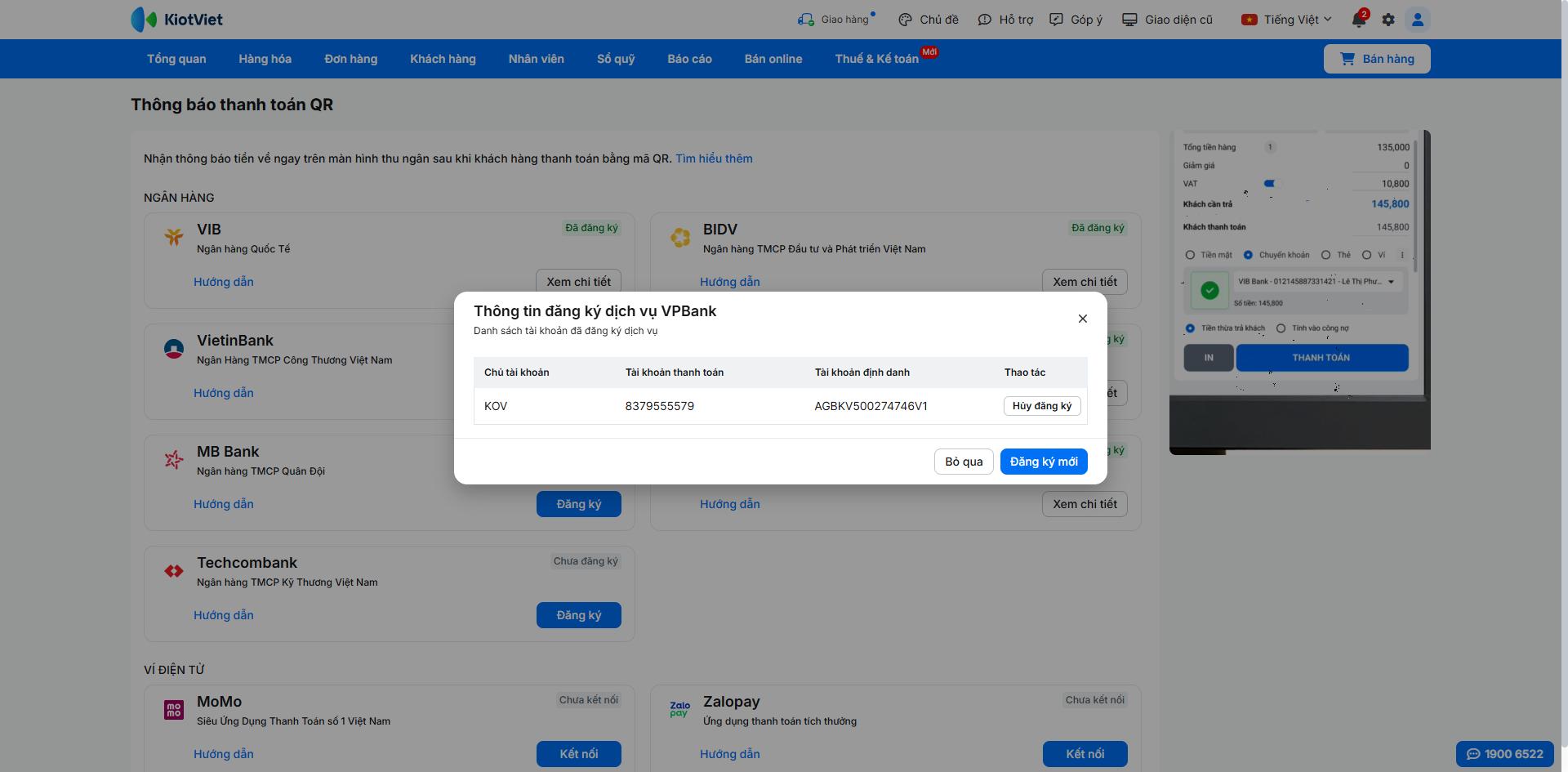Click the Bán hàng button

pyautogui.click(x=1377, y=59)
